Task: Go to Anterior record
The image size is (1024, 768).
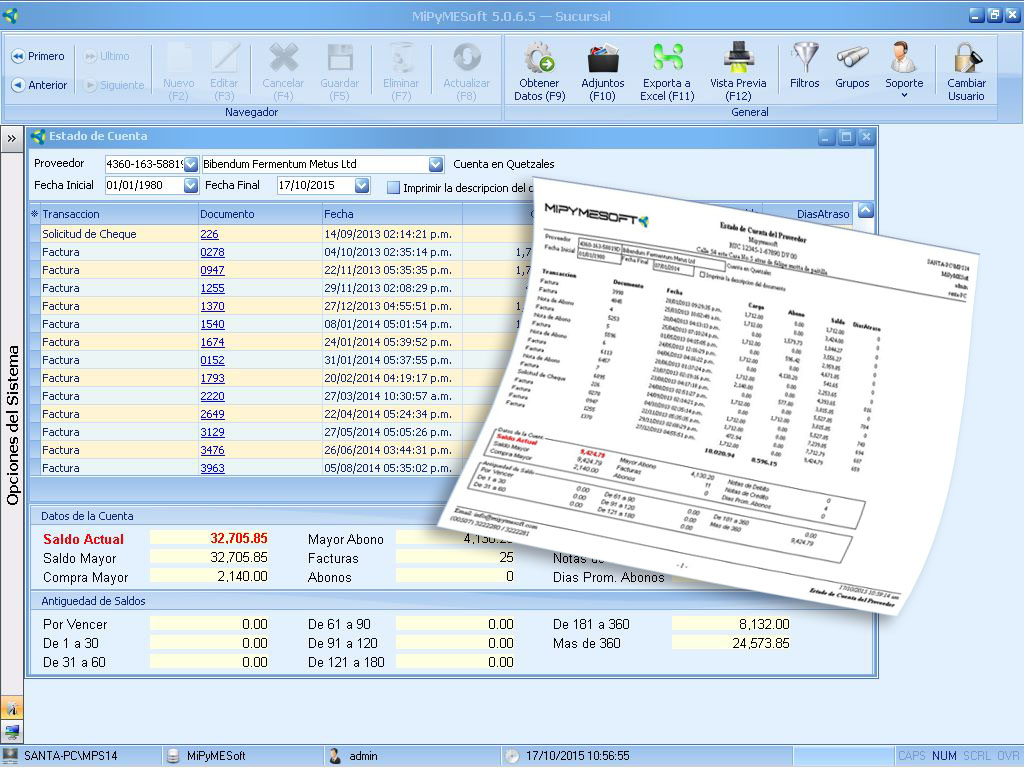Action: coord(39,85)
